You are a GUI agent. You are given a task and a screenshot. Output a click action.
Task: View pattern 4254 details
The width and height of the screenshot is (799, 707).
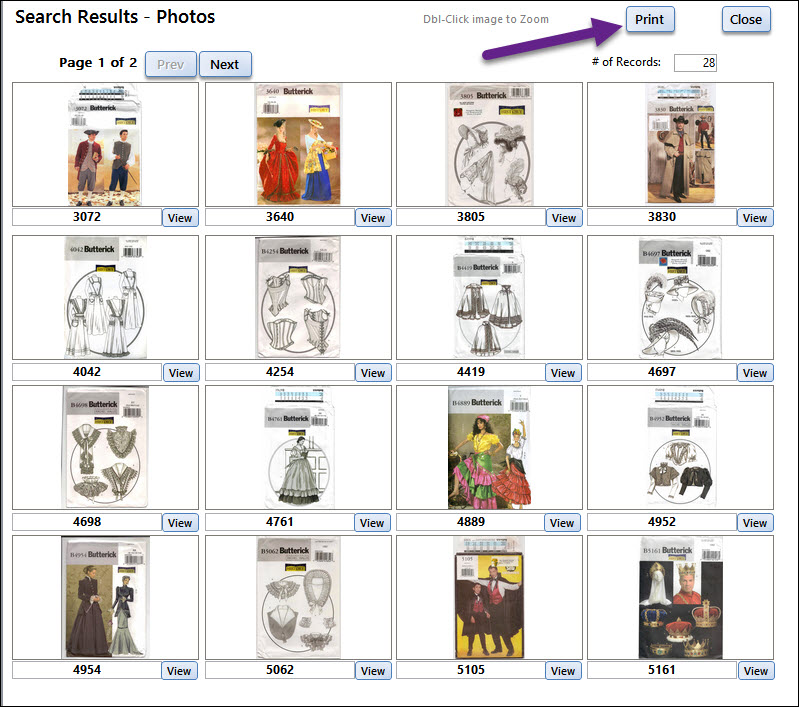click(373, 373)
